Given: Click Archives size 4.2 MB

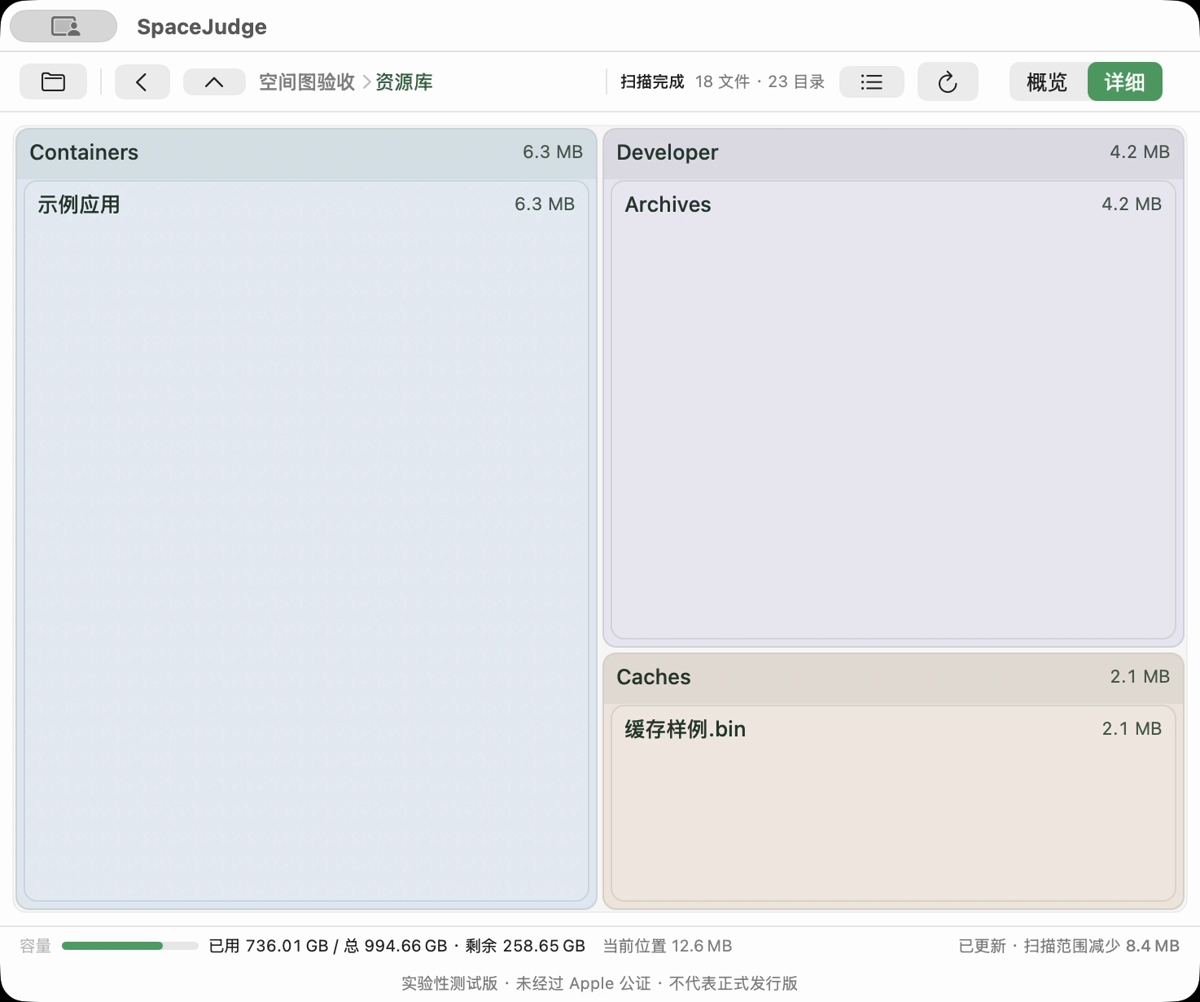Looking at the screenshot, I should (1131, 204).
